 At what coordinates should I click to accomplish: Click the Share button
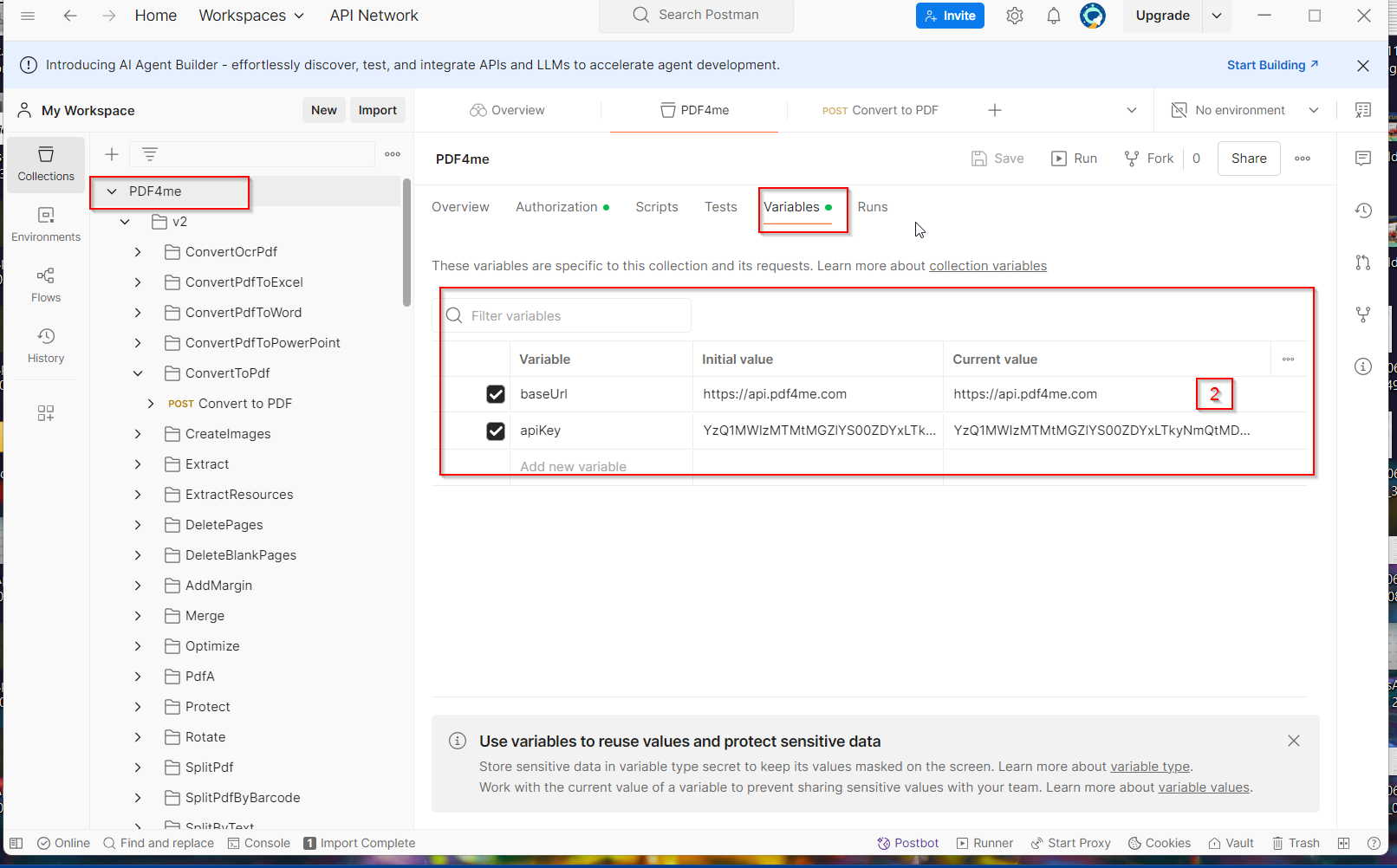pos(1249,159)
